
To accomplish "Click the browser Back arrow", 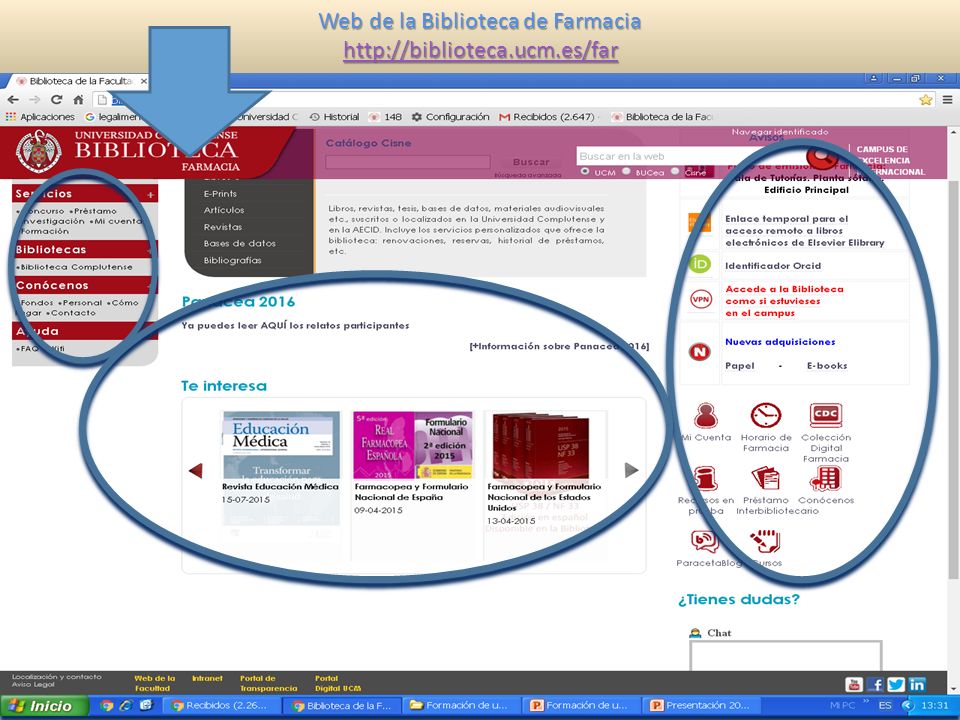I will coord(13,99).
